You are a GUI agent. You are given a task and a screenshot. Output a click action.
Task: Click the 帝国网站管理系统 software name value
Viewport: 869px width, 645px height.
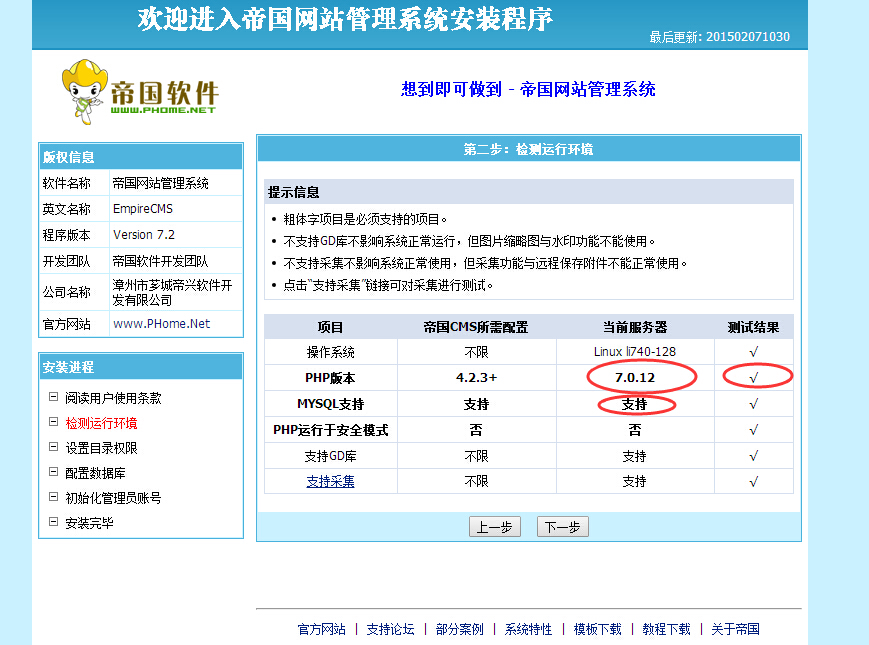click(x=160, y=183)
